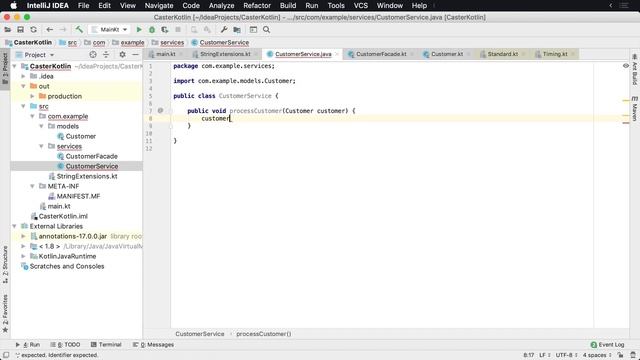Screen dimensions: 640x360
Task: Switch to Standard.kt tab
Action: pos(502,54)
